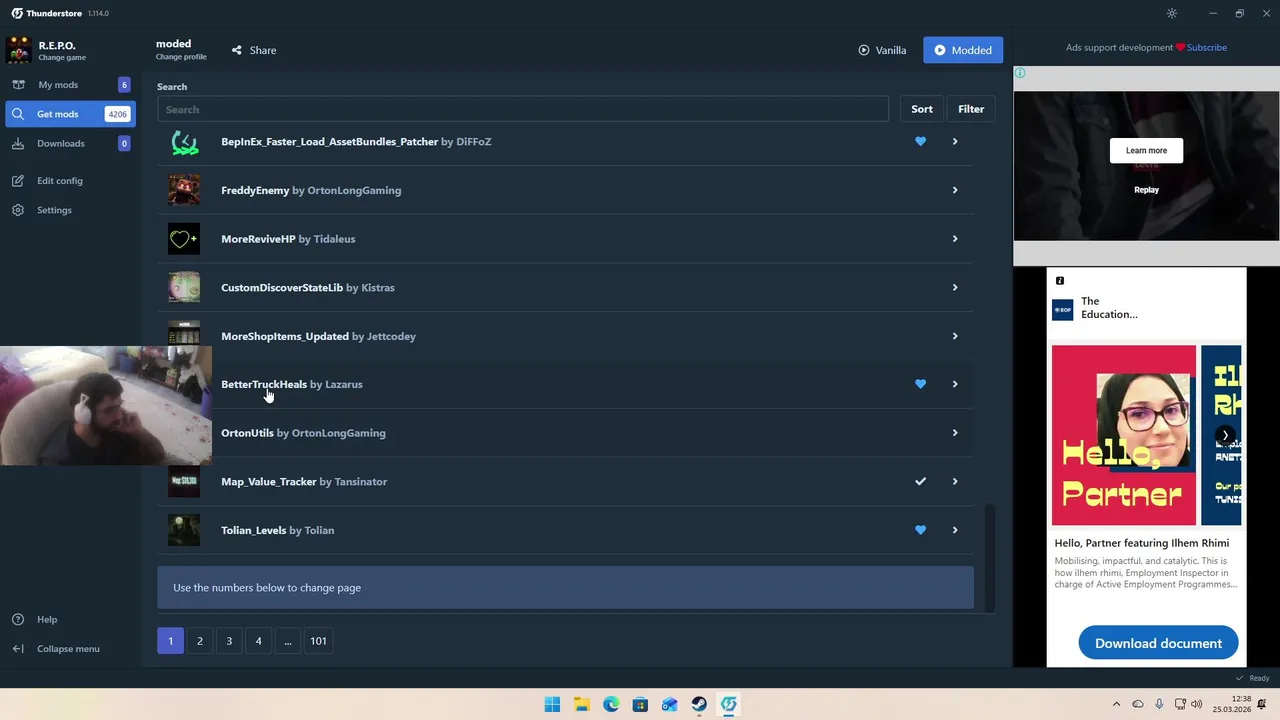Advance the ad carousel next arrow

tap(1225, 435)
